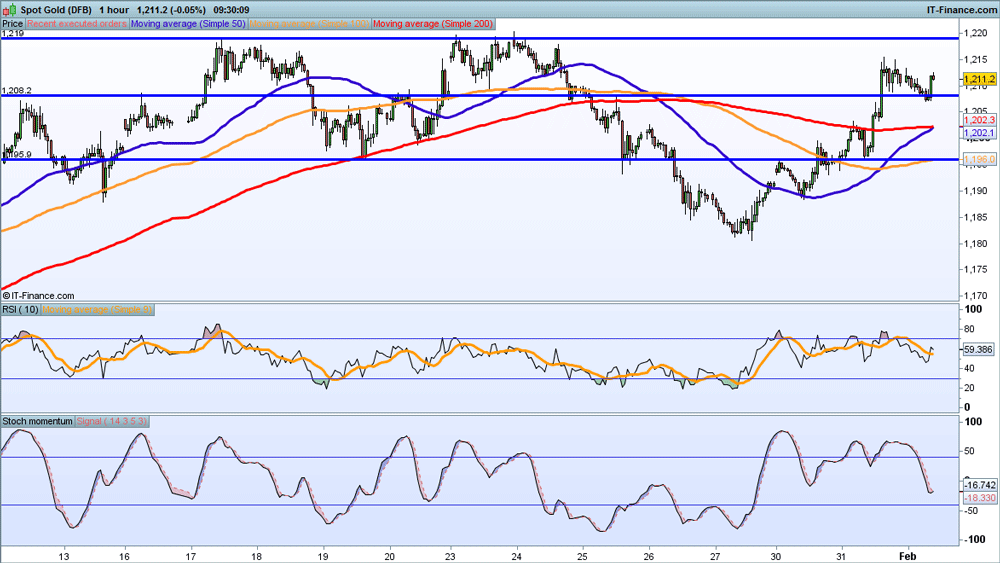Screen dimensions: 1000x563
Task: Click the Stoch momentum indicator label
Action: [38, 421]
